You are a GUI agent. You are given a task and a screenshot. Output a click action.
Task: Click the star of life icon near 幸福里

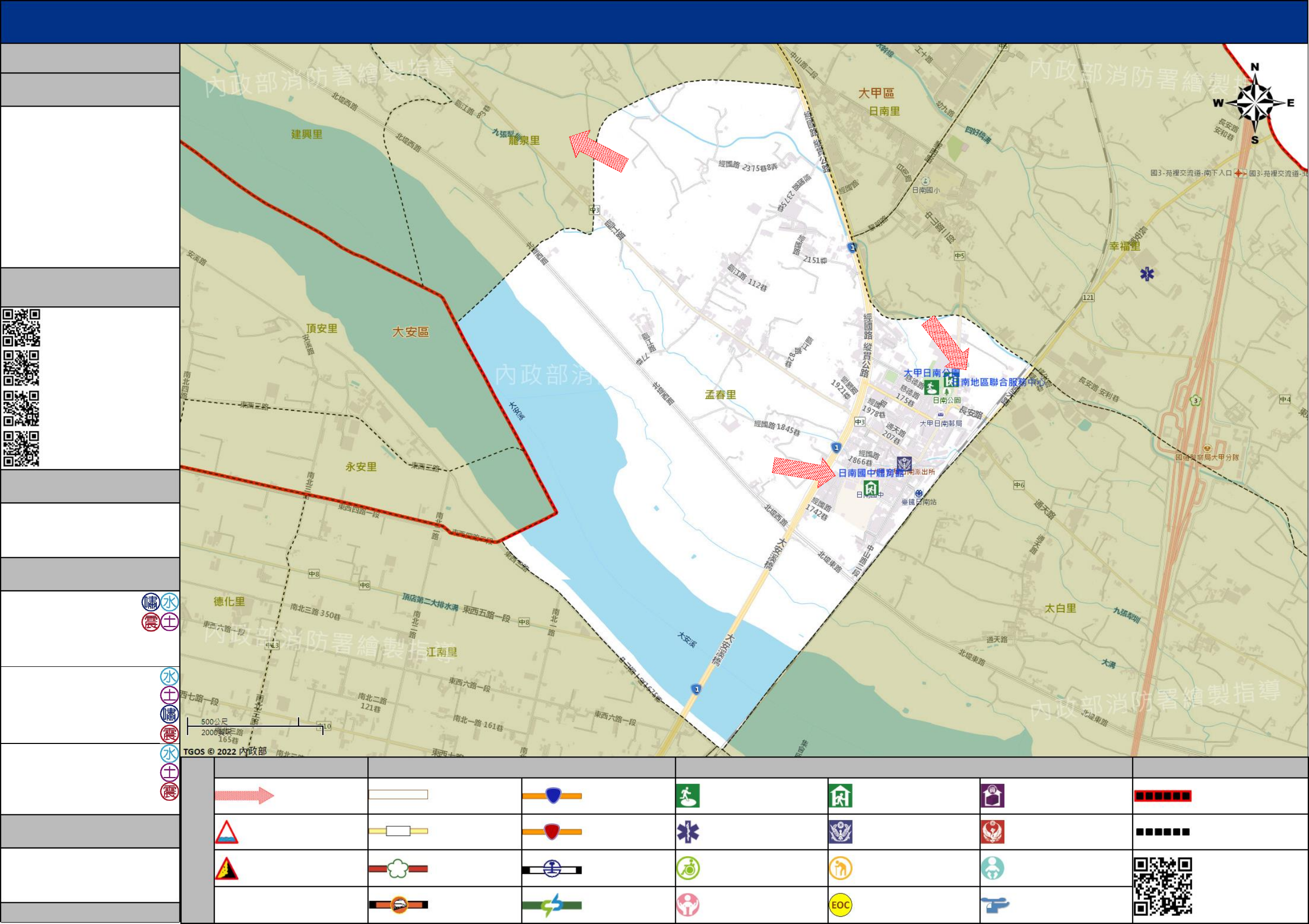pyautogui.click(x=1147, y=274)
